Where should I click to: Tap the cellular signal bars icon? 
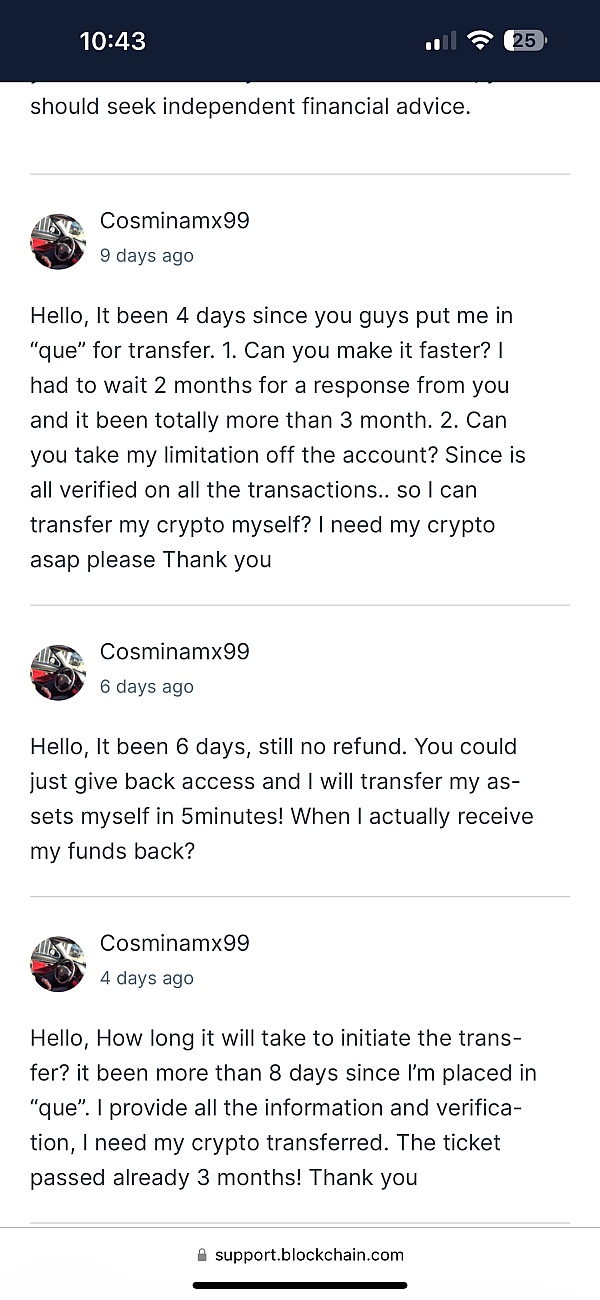coord(440,41)
